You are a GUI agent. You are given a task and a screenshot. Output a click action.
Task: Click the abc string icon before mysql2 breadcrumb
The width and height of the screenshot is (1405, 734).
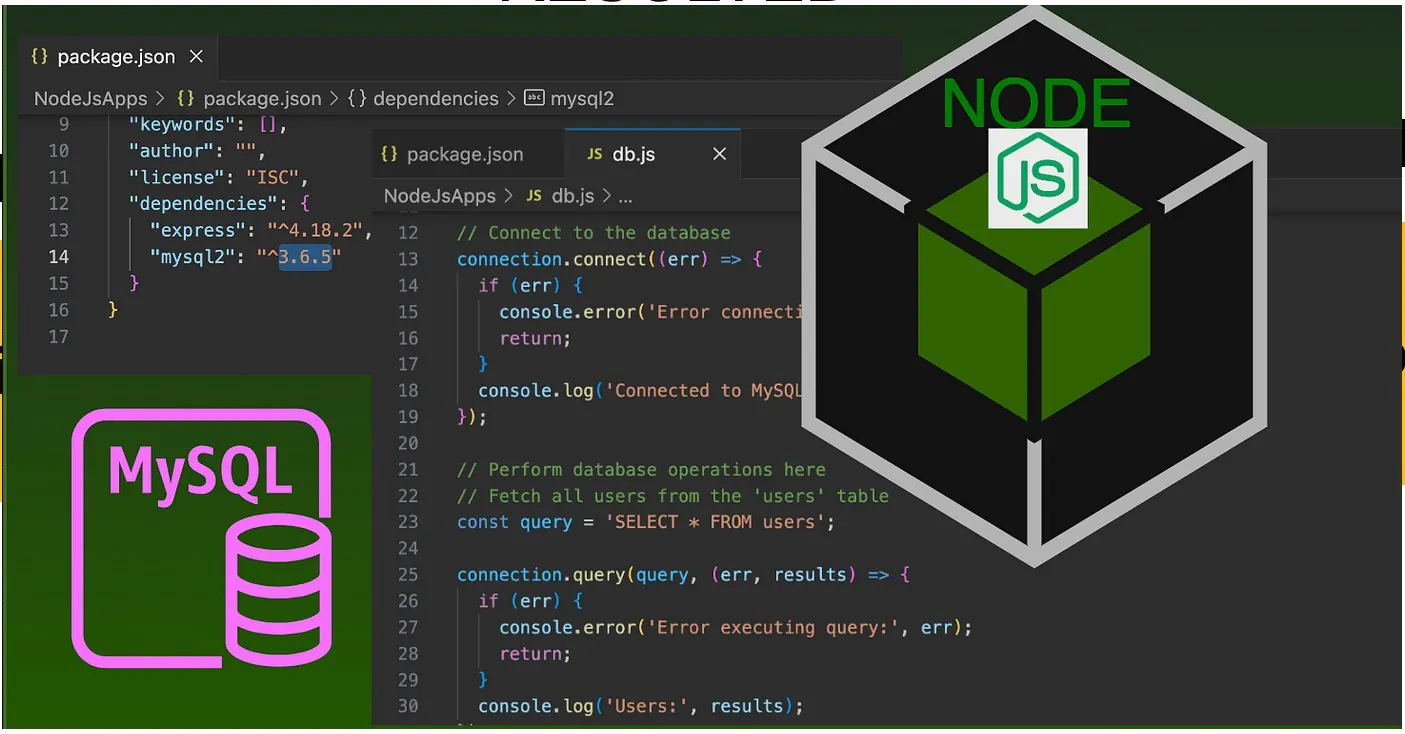(535, 98)
